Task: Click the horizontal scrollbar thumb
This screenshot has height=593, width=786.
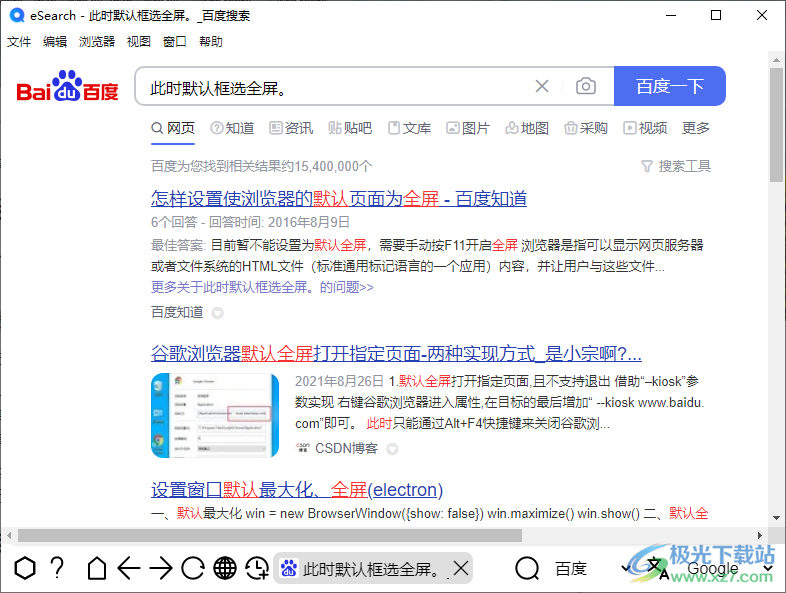Action: pyautogui.click(x=270, y=535)
